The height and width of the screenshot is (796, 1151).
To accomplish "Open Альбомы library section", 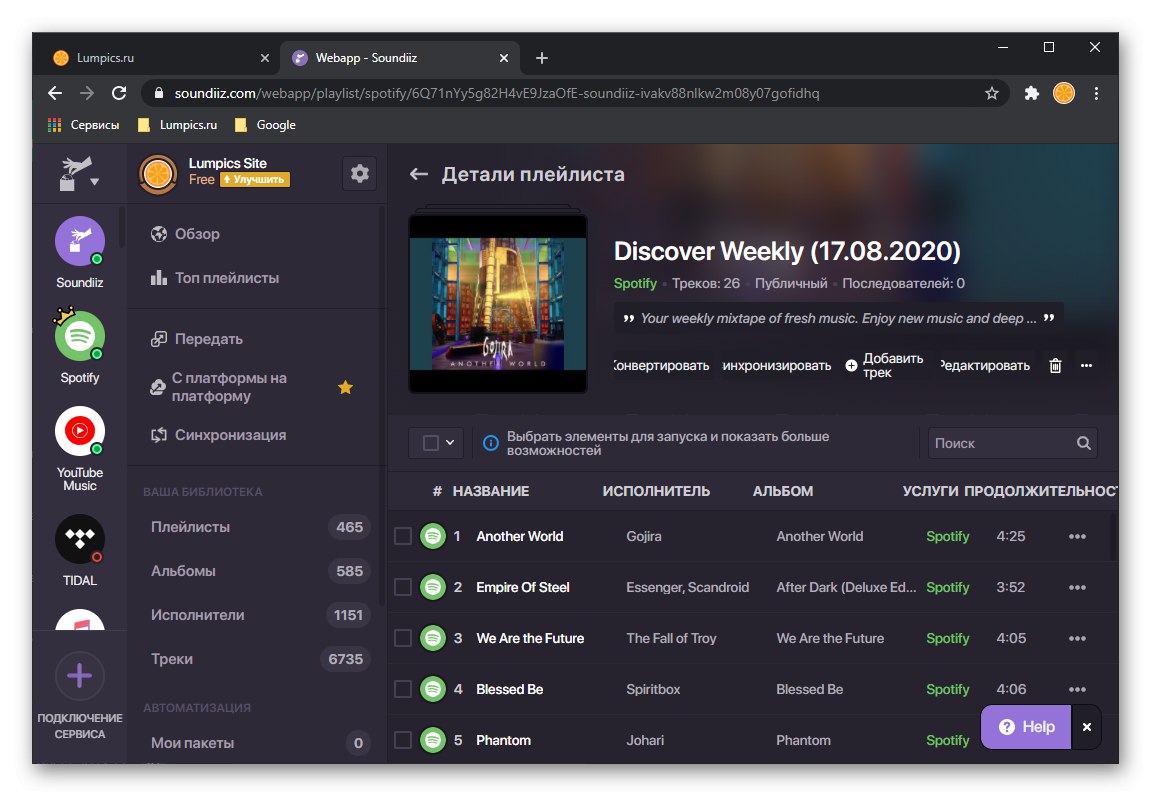I will [x=258, y=571].
